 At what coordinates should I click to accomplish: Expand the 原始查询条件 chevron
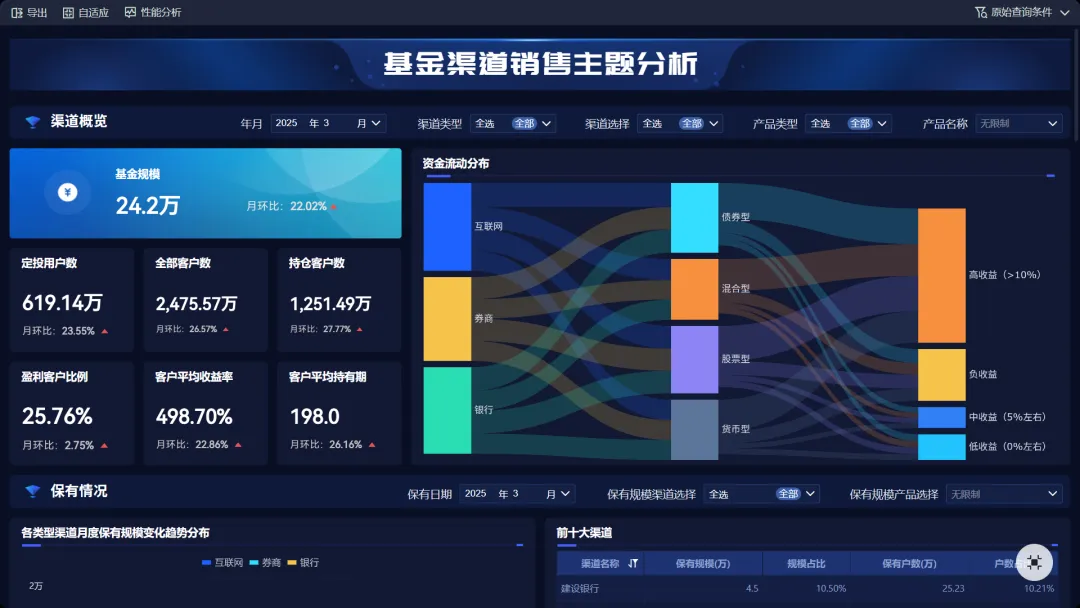1064,13
